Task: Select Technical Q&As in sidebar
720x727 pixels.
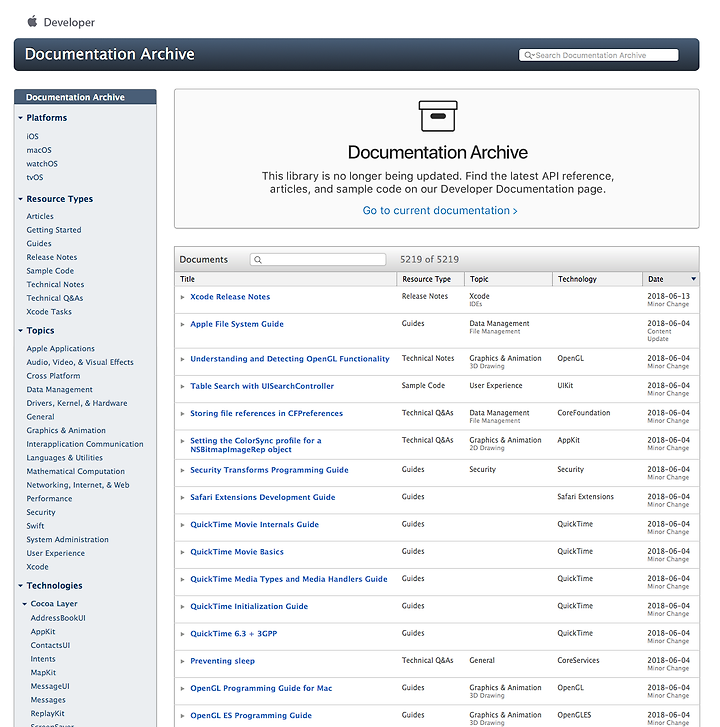Action: [55, 298]
